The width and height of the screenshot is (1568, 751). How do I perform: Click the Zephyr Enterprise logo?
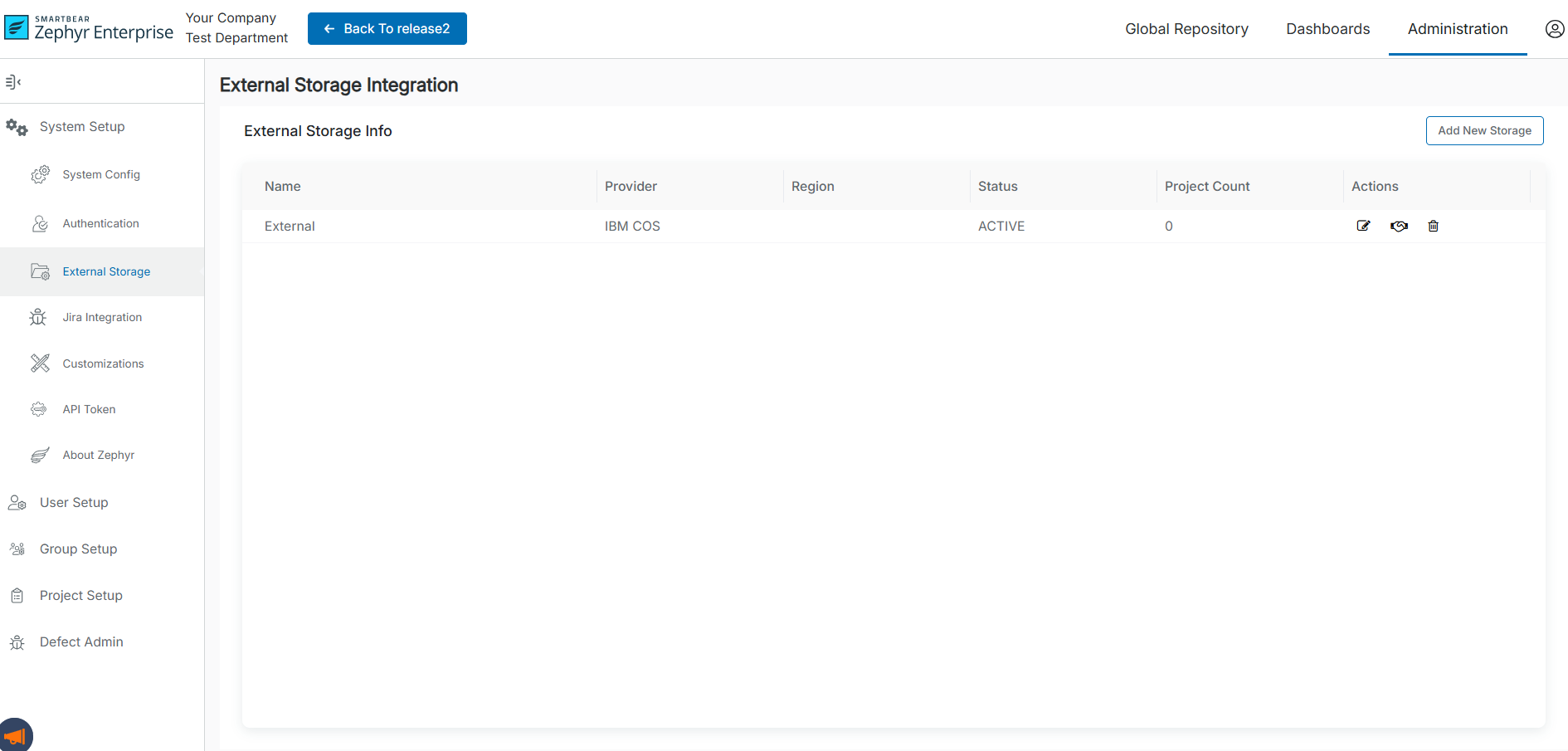click(x=89, y=29)
